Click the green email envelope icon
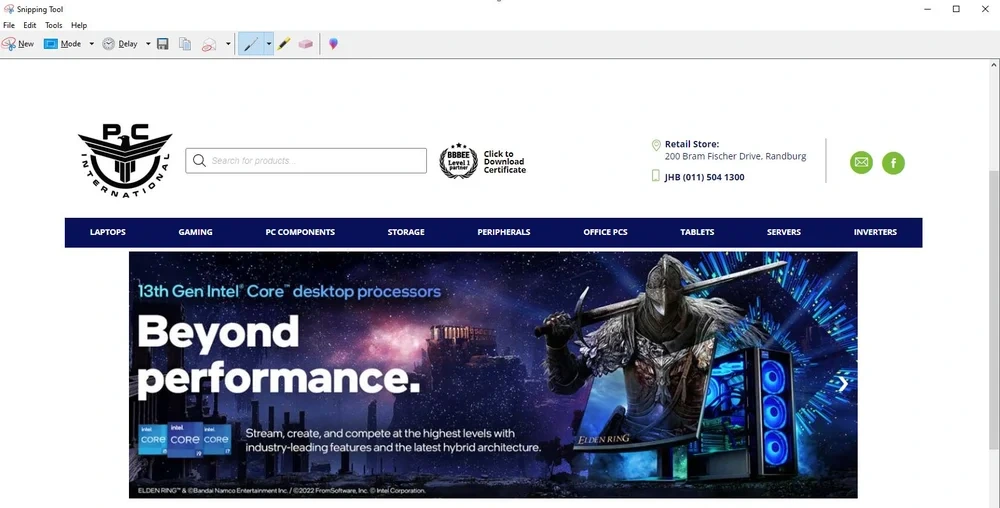The image size is (1000, 508). click(x=861, y=163)
